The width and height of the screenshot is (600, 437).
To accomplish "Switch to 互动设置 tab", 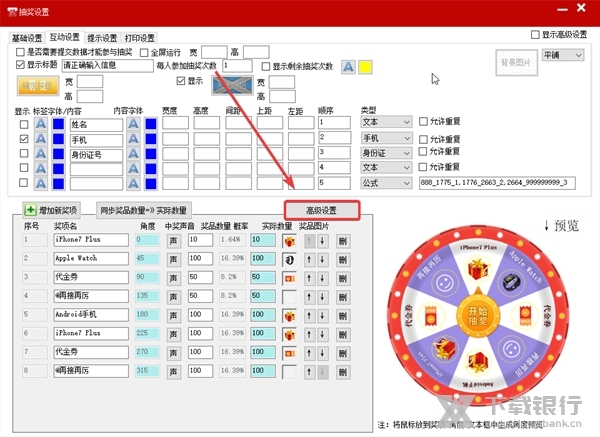I will (65, 37).
